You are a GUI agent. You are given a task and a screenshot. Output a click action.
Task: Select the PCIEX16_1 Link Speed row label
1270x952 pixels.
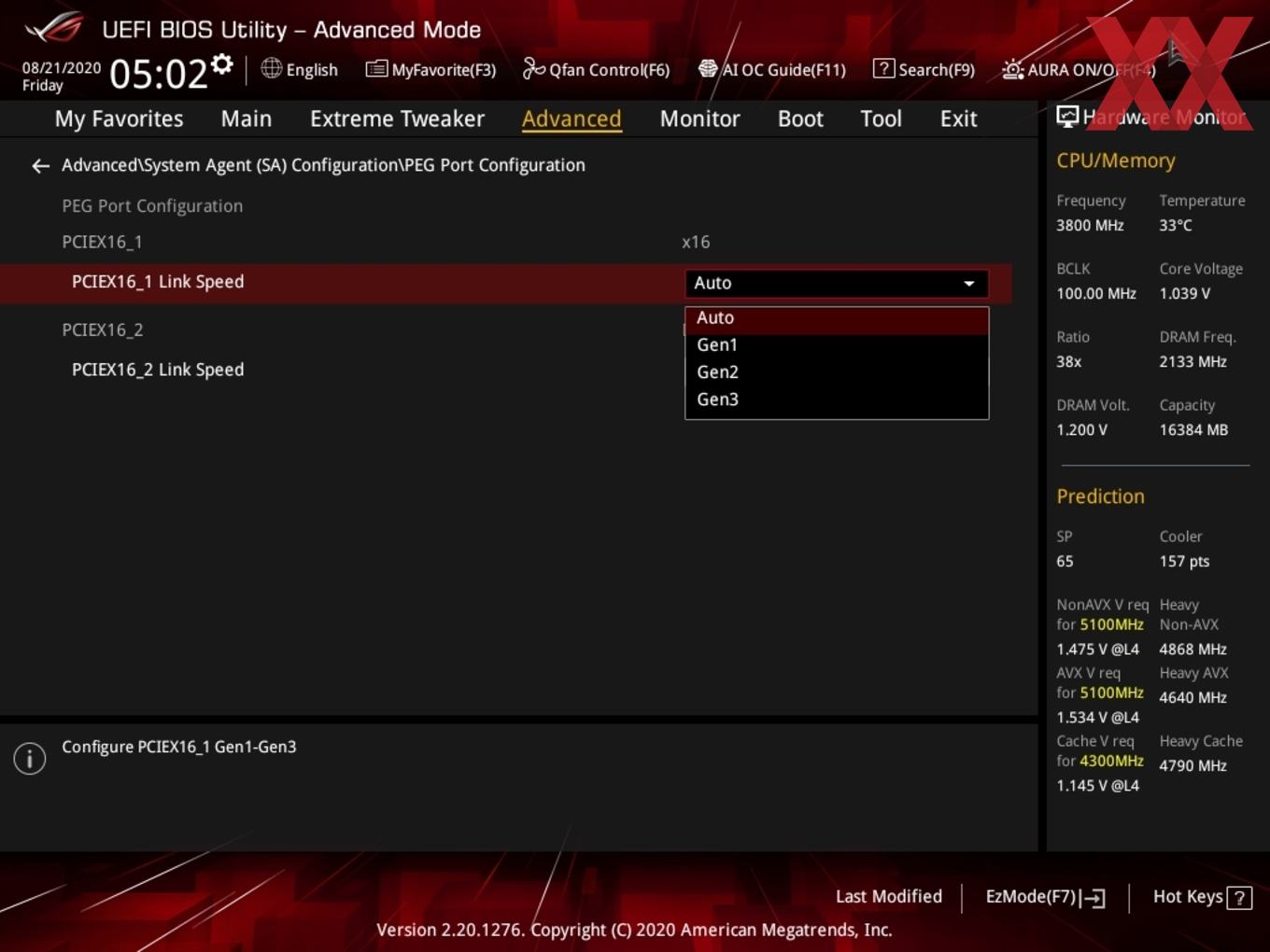tap(158, 282)
